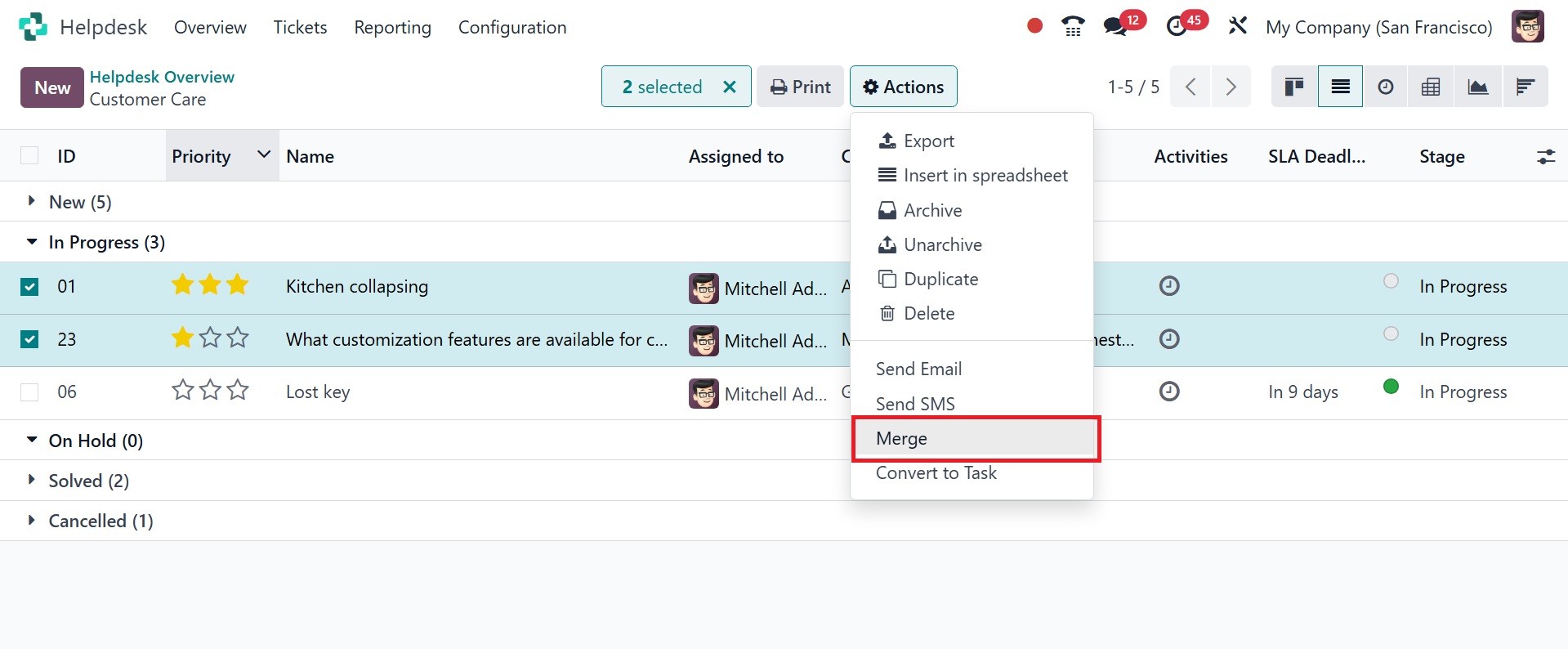Open the debug tools wrench icon

pos(1238,26)
